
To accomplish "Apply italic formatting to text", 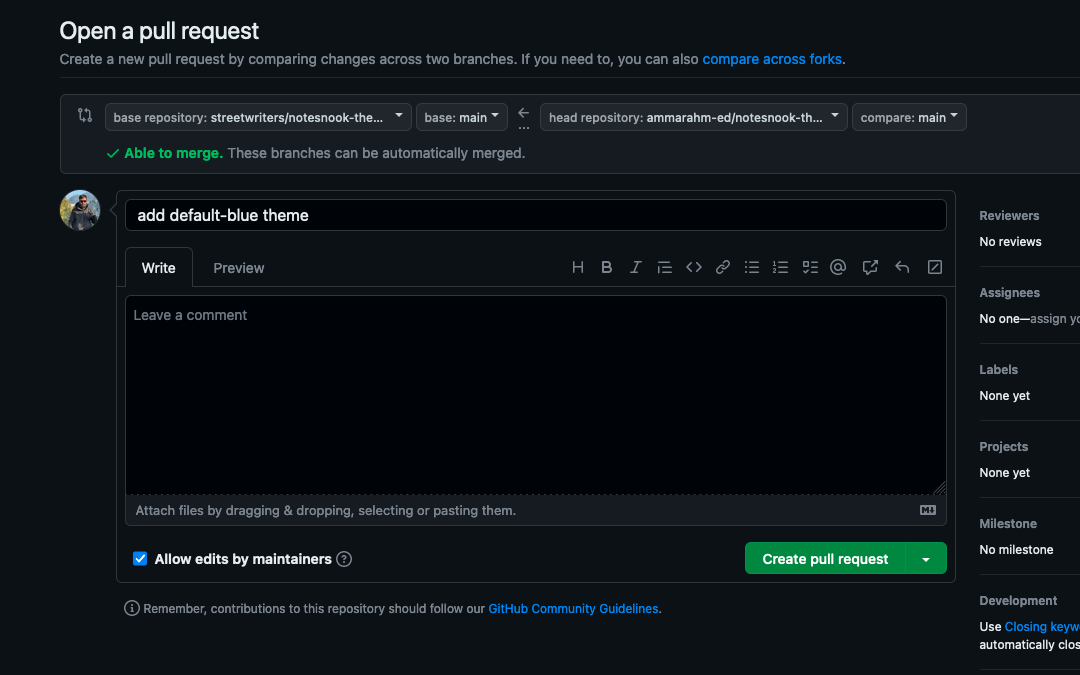I will tap(635, 267).
